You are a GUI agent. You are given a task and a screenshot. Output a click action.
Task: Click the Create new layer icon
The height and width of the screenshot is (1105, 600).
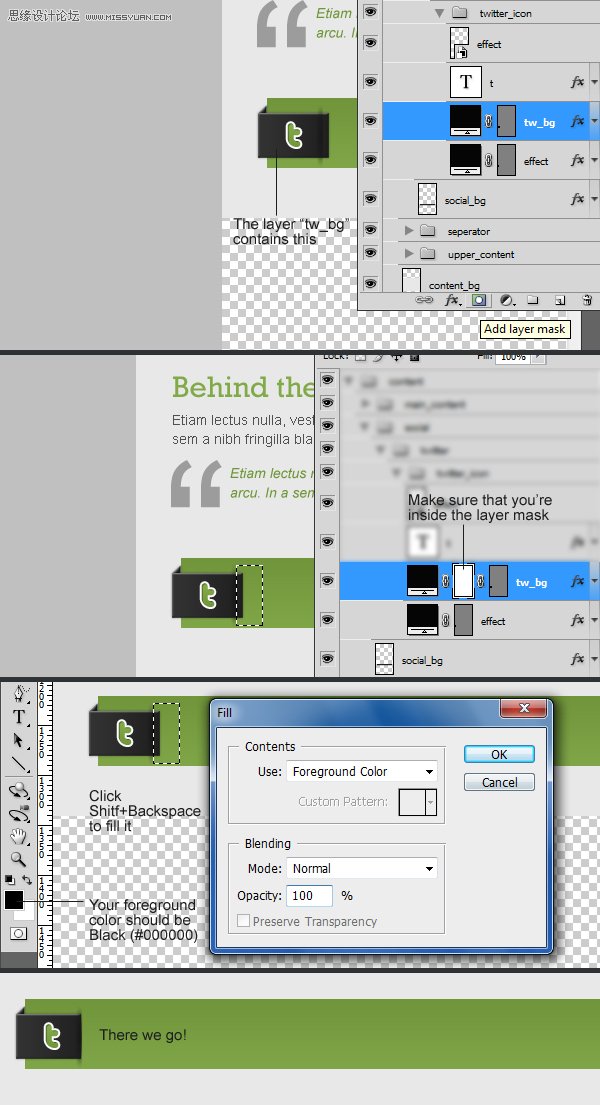coord(560,300)
